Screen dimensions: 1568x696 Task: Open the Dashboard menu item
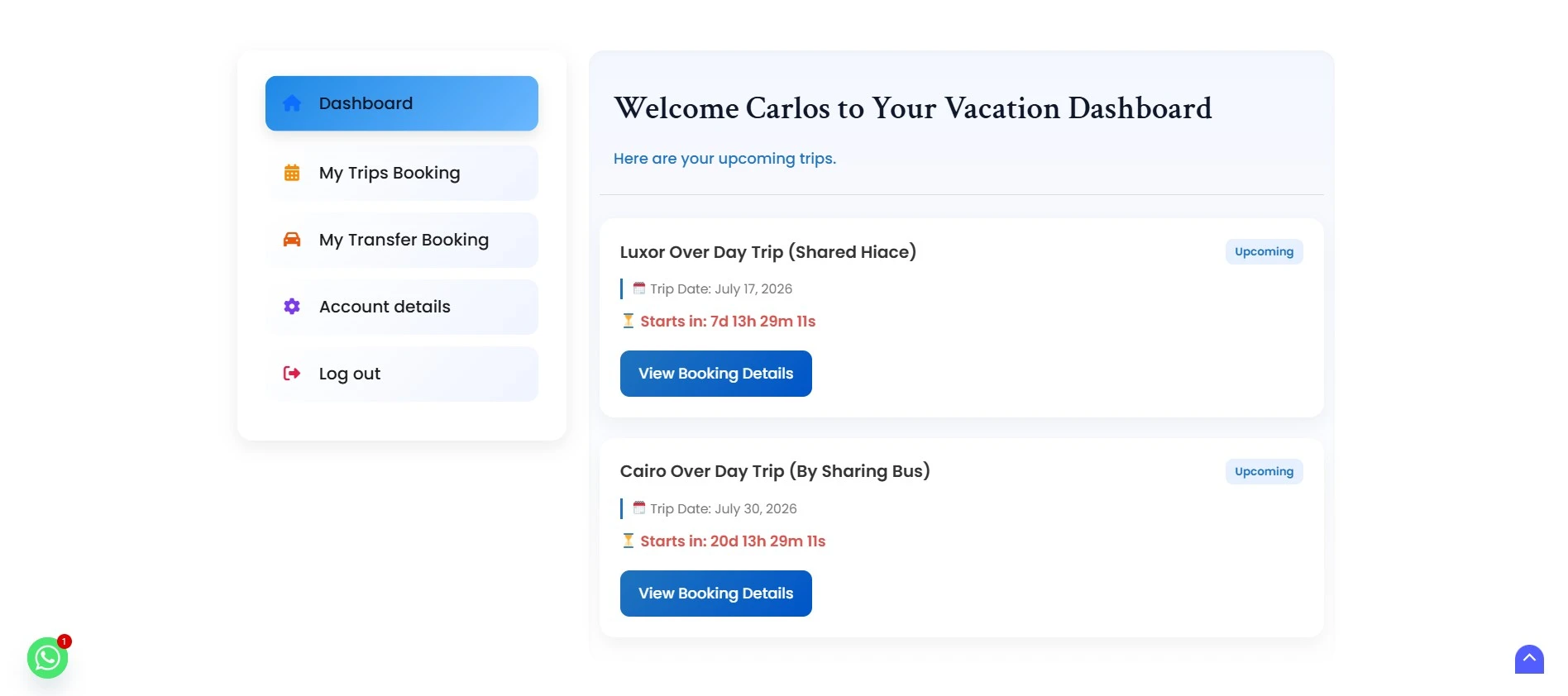pos(402,103)
